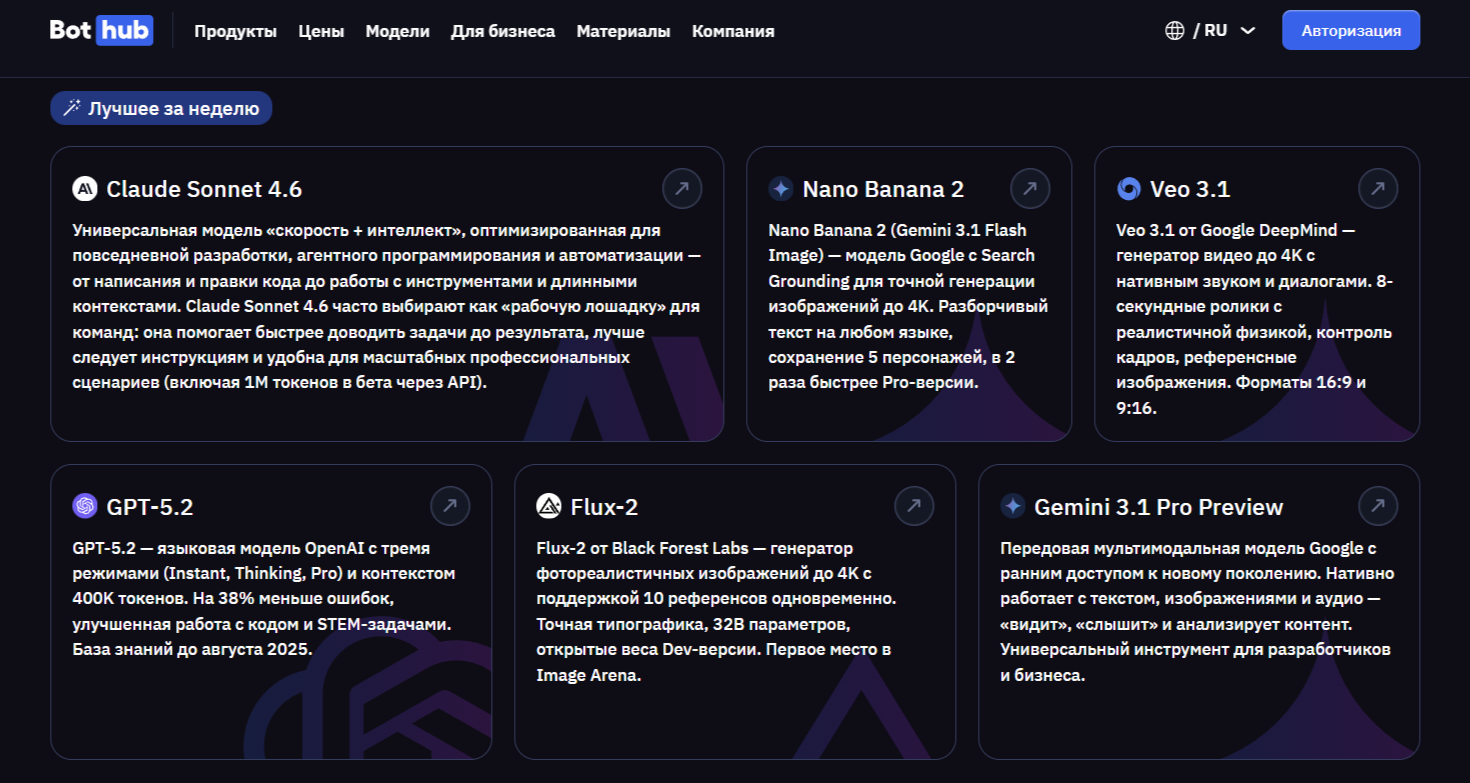Click the Veo 3.1 logo icon
The image size is (1470, 783).
[x=1128, y=188]
